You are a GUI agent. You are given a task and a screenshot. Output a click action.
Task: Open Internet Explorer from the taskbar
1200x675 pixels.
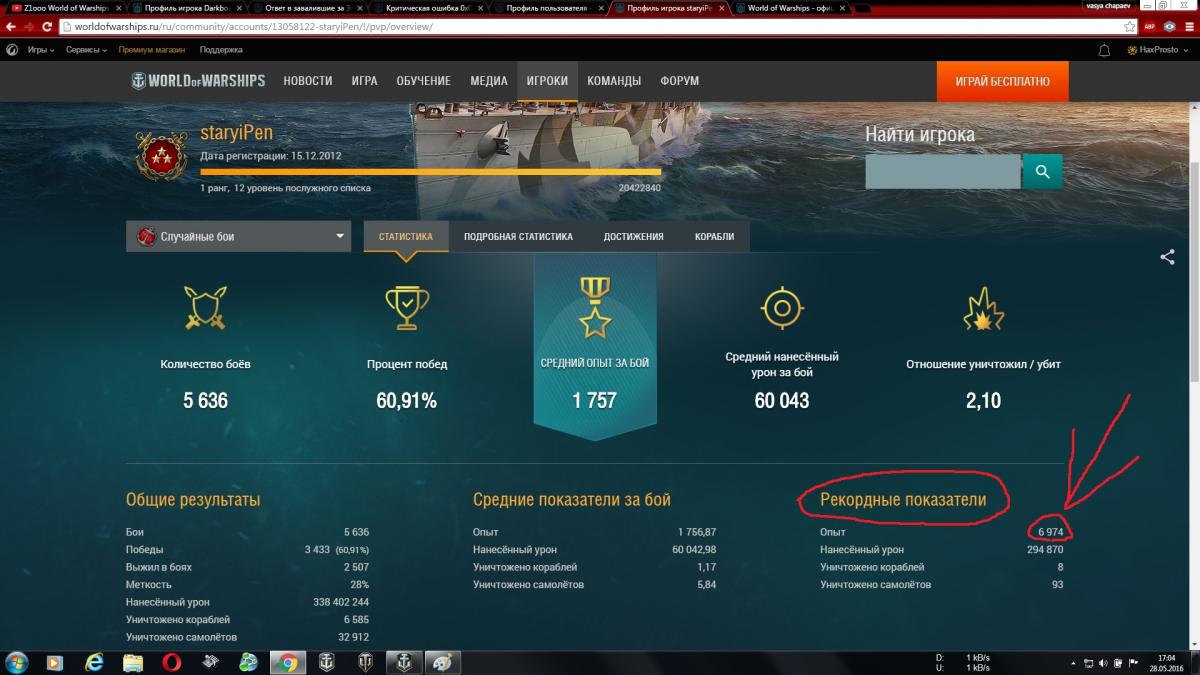pyautogui.click(x=95, y=662)
